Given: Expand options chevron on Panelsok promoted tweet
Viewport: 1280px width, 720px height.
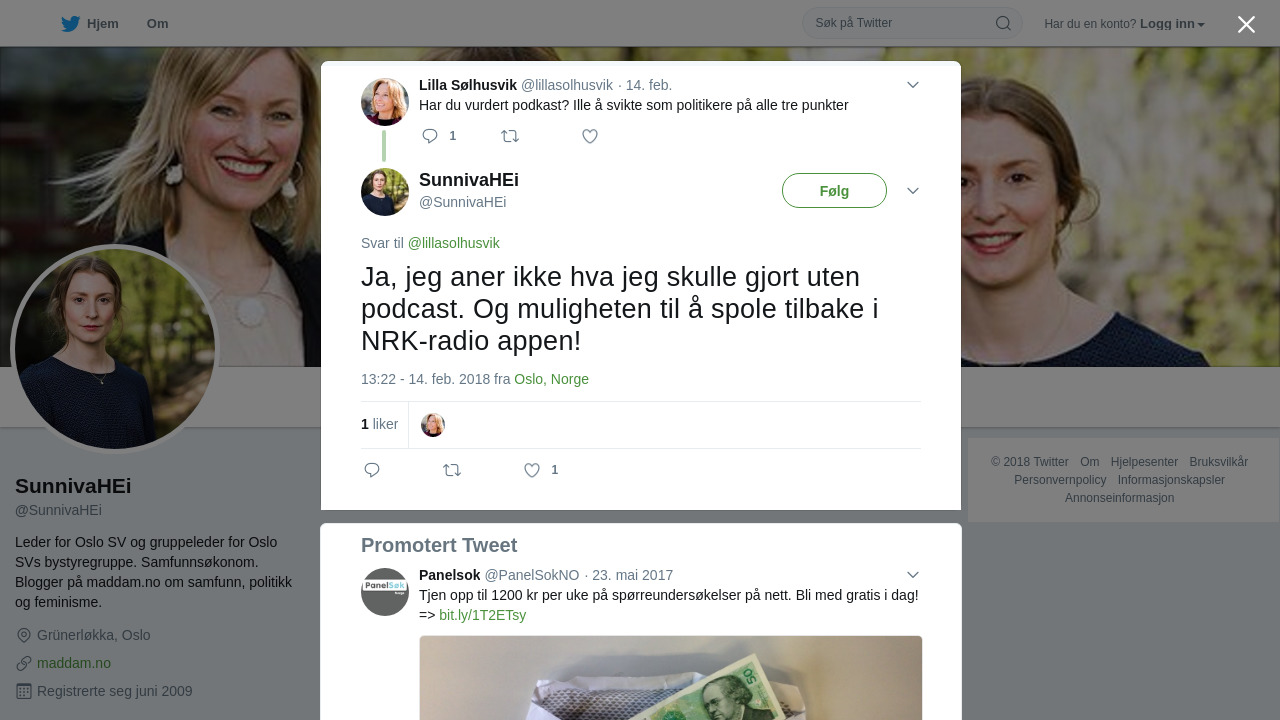Looking at the screenshot, I should pyautogui.click(x=913, y=575).
